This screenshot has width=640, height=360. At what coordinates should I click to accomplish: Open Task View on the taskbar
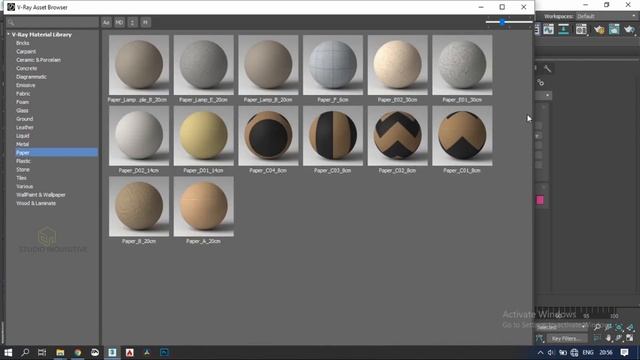[42, 352]
